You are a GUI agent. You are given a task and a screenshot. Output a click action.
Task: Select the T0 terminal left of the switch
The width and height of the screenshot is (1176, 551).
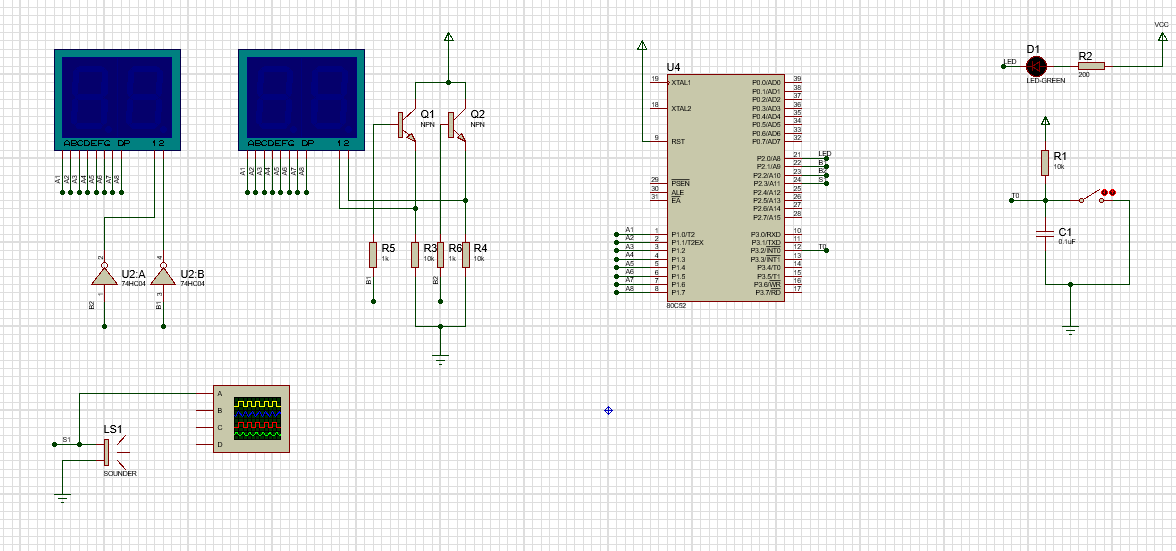point(1010,200)
